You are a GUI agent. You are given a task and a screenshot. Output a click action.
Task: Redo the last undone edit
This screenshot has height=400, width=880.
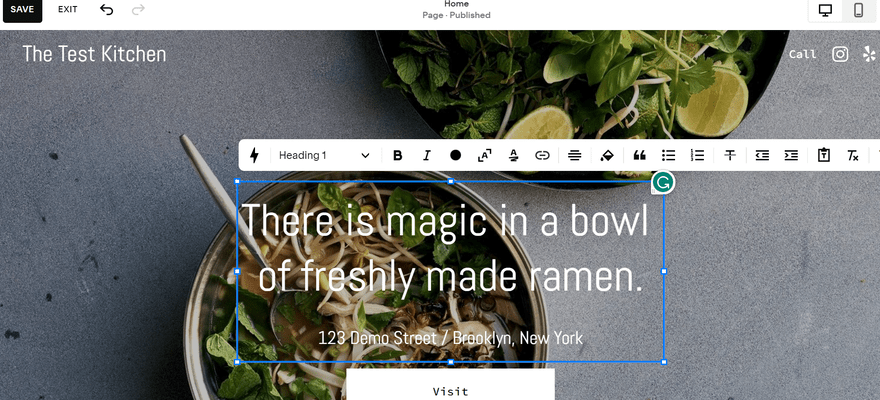(x=138, y=10)
